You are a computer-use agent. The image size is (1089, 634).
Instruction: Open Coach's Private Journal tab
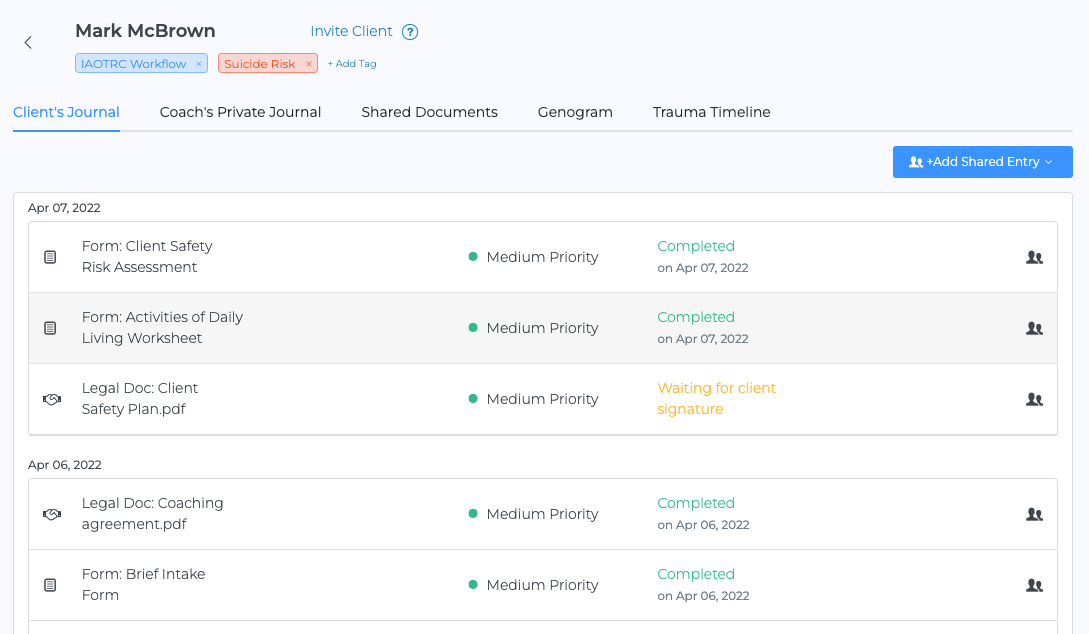(240, 112)
